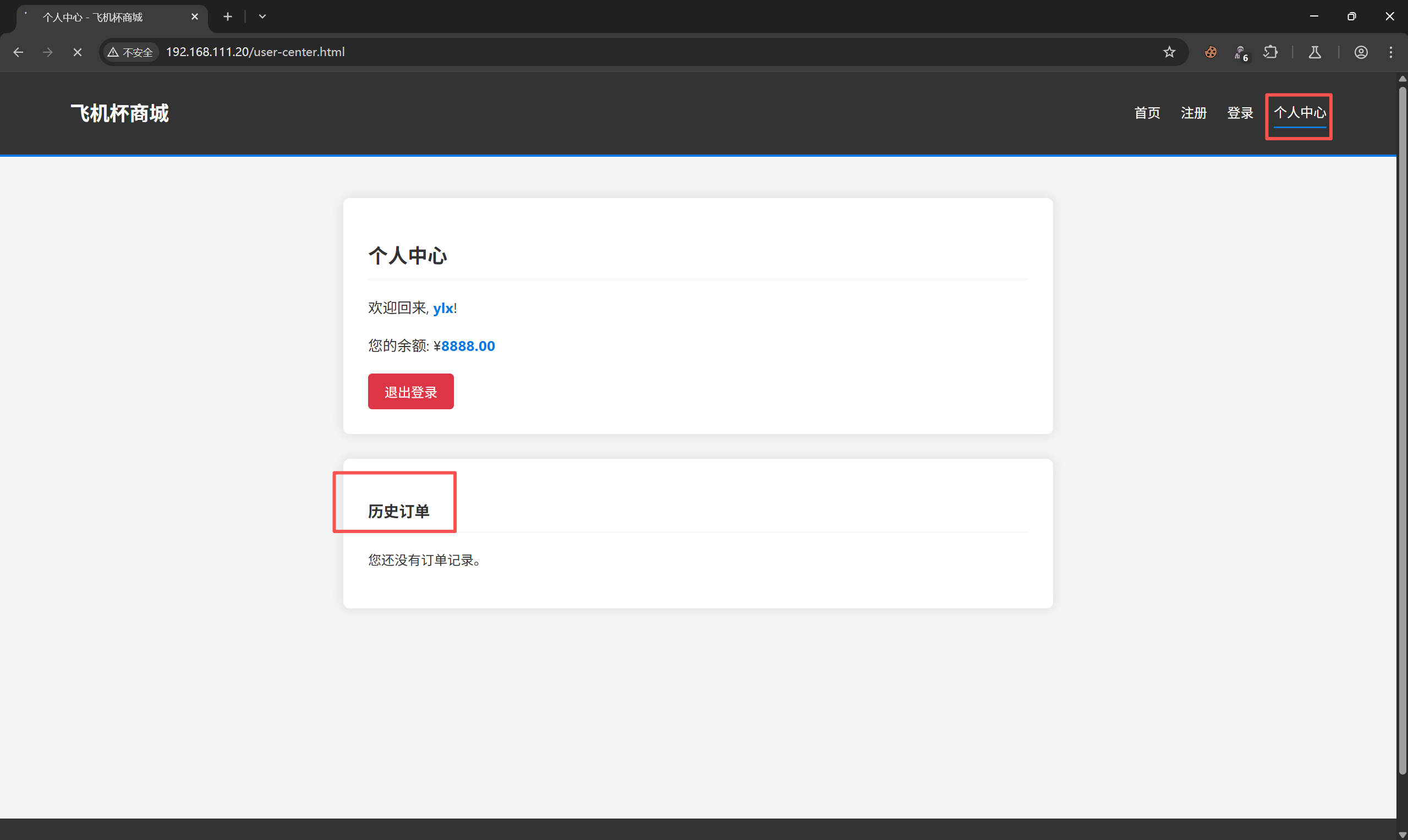Click the red 退出登录 button
Screen dimensions: 1408x840
(410, 392)
